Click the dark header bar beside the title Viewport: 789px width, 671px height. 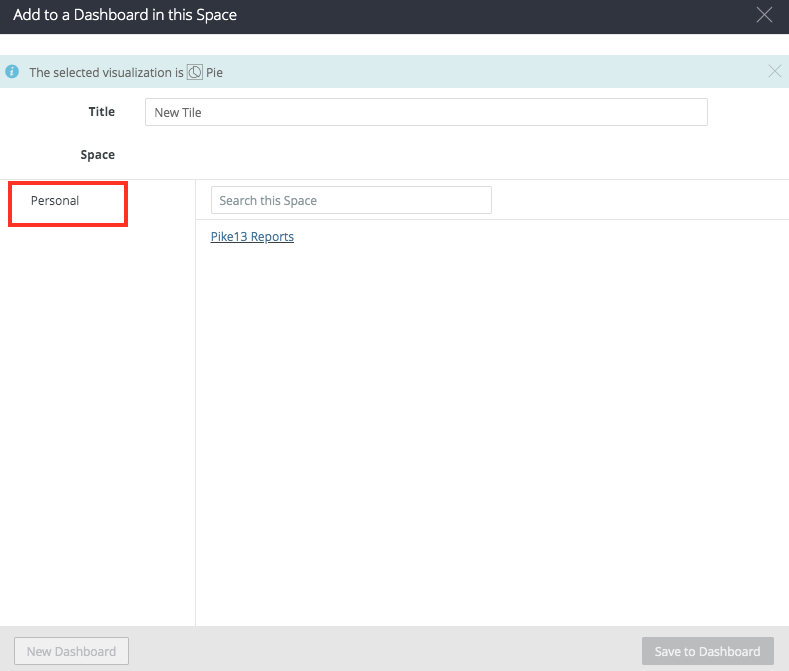pos(500,15)
